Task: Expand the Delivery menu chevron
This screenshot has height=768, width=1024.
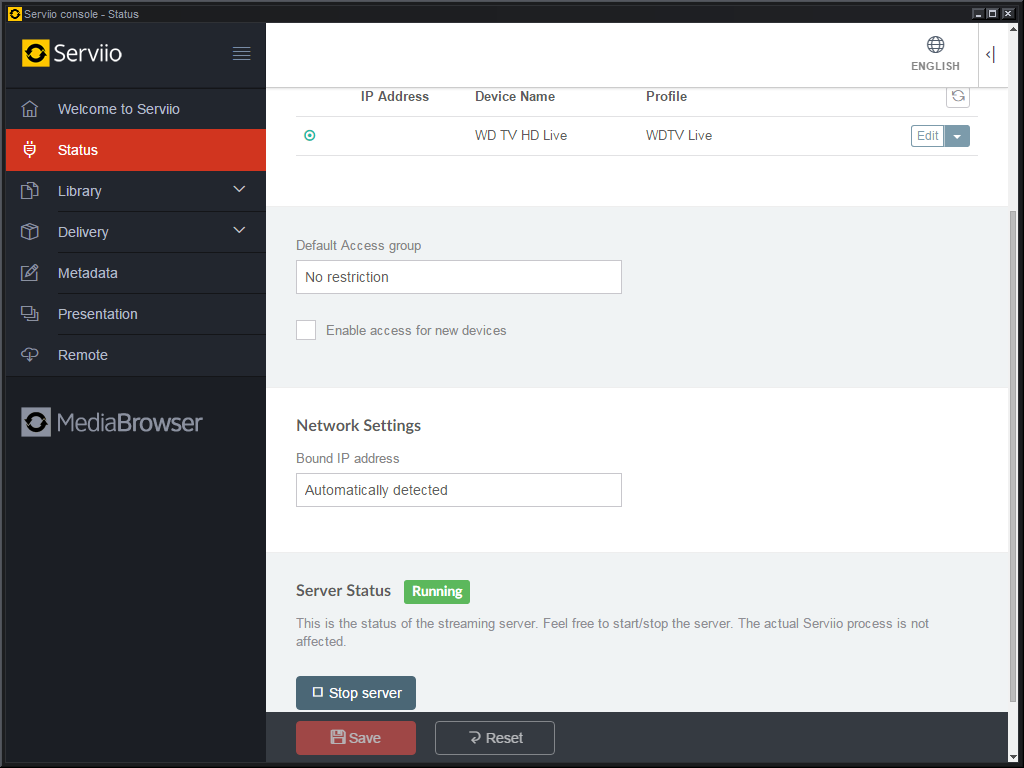Action: coord(239,231)
